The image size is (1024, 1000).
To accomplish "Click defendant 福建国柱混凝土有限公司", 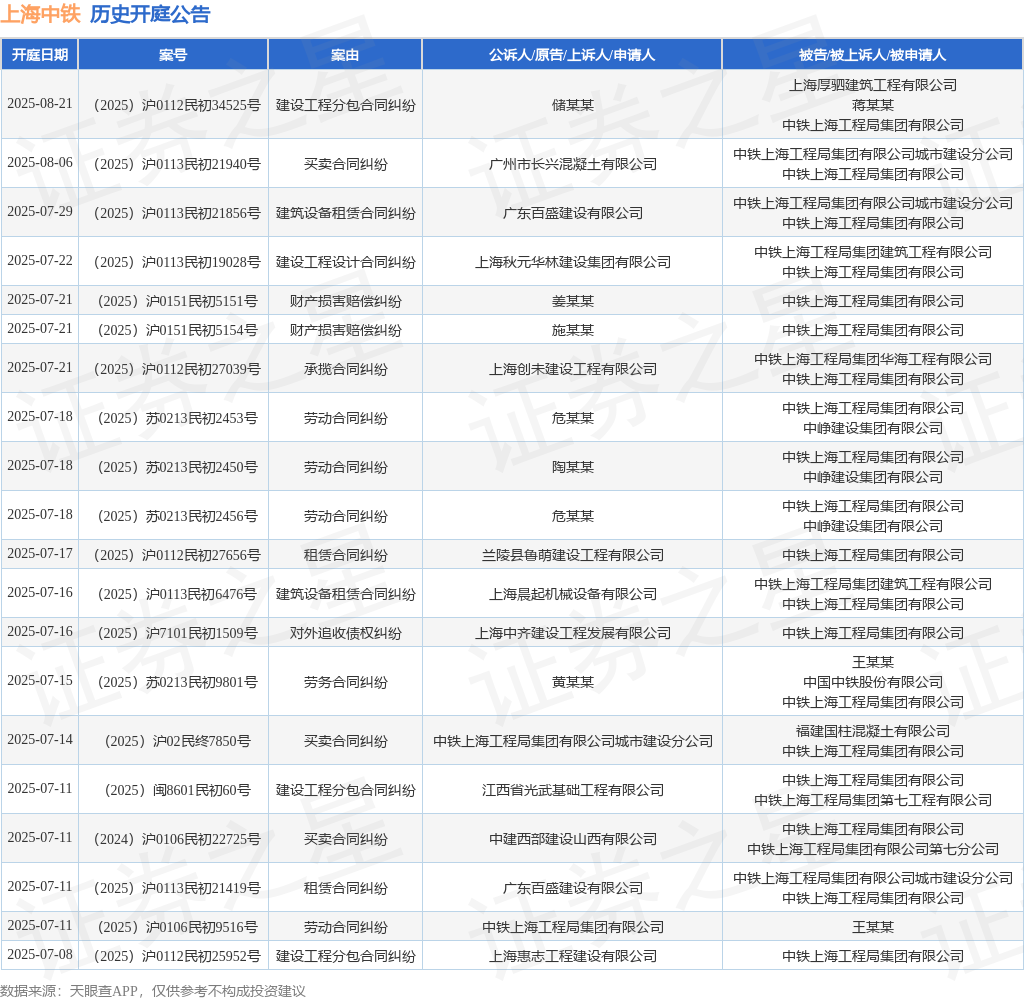I will coord(872,731).
